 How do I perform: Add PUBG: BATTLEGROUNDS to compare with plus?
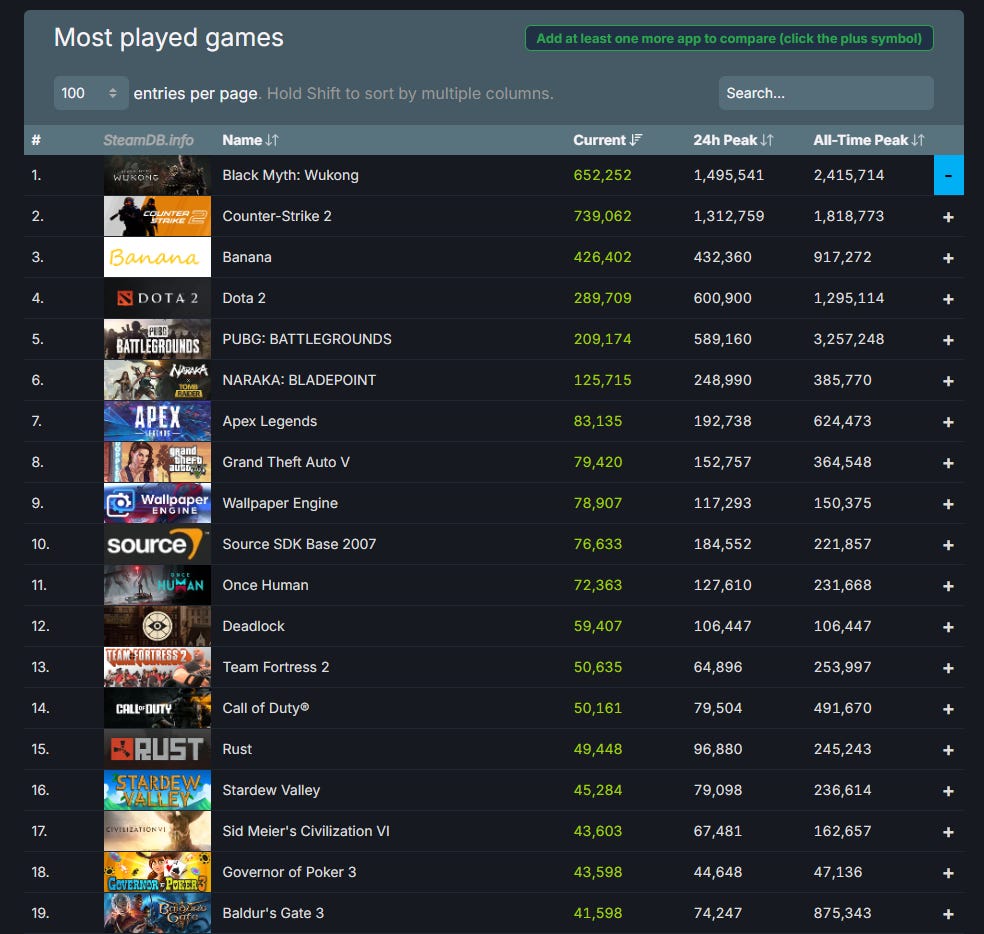(x=948, y=340)
